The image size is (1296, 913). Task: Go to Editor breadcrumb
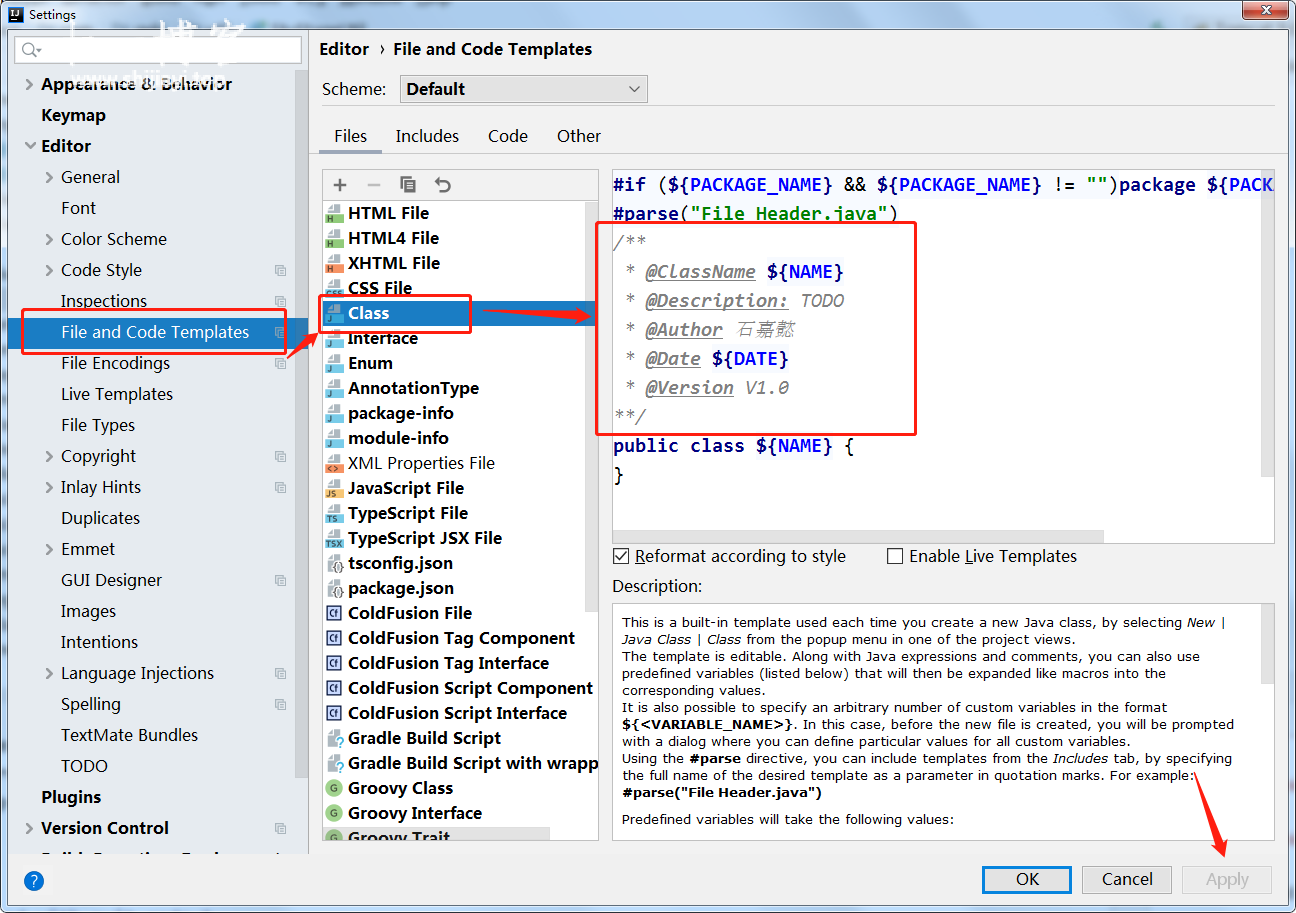(x=344, y=49)
